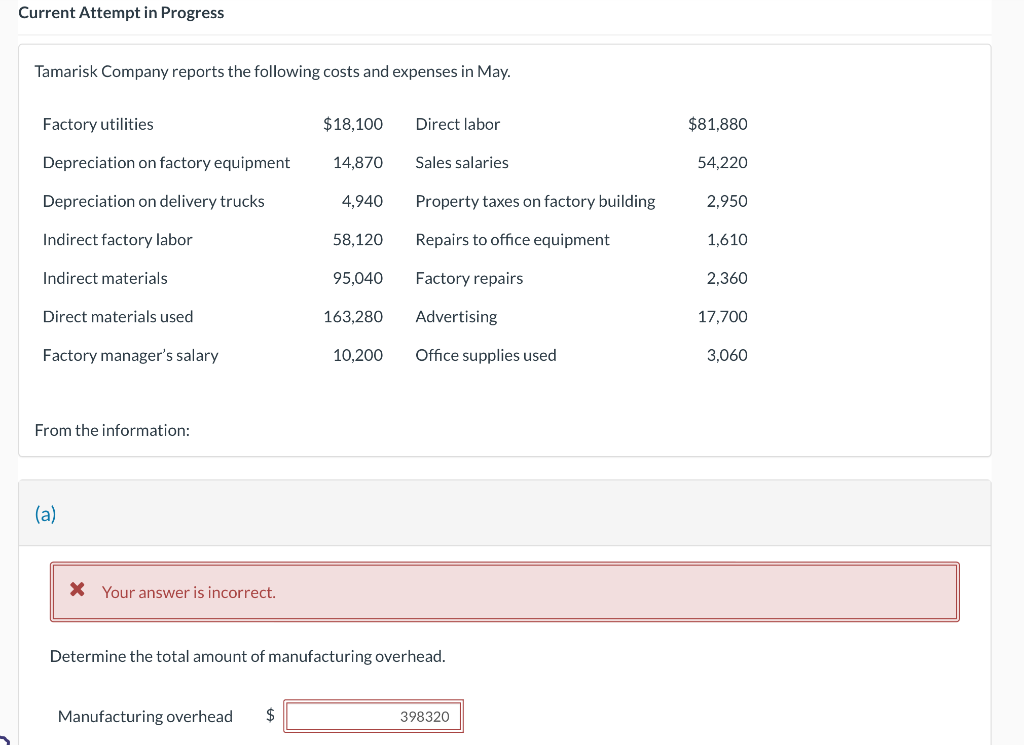Click the 'Sales salaries' label
This screenshot has height=745, width=1024.
462,163
